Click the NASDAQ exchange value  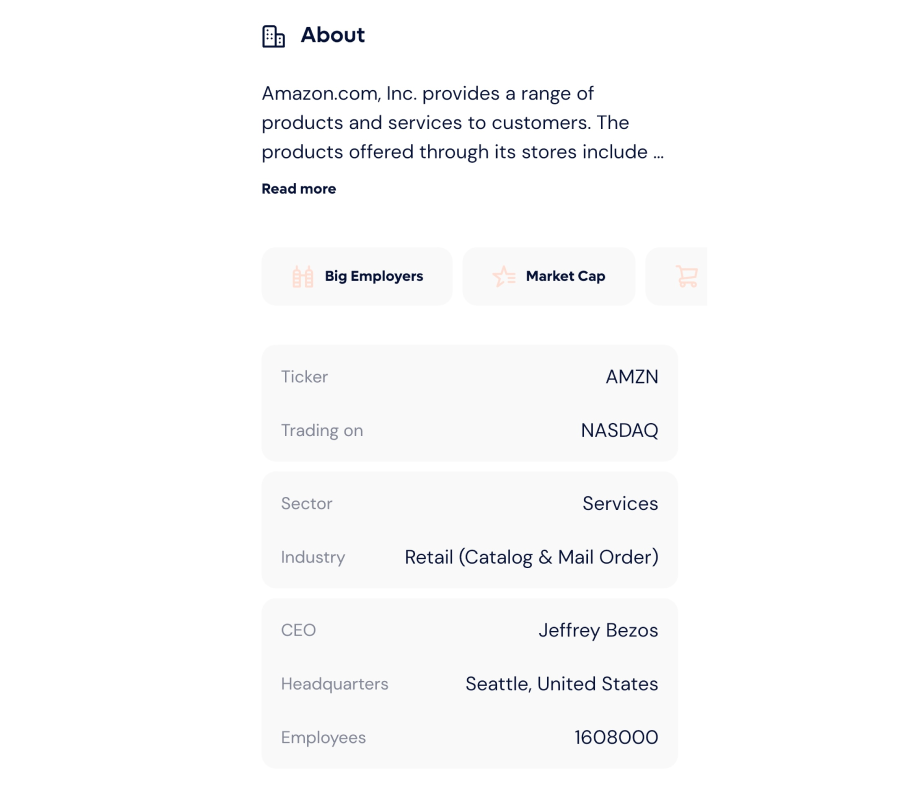tap(619, 430)
